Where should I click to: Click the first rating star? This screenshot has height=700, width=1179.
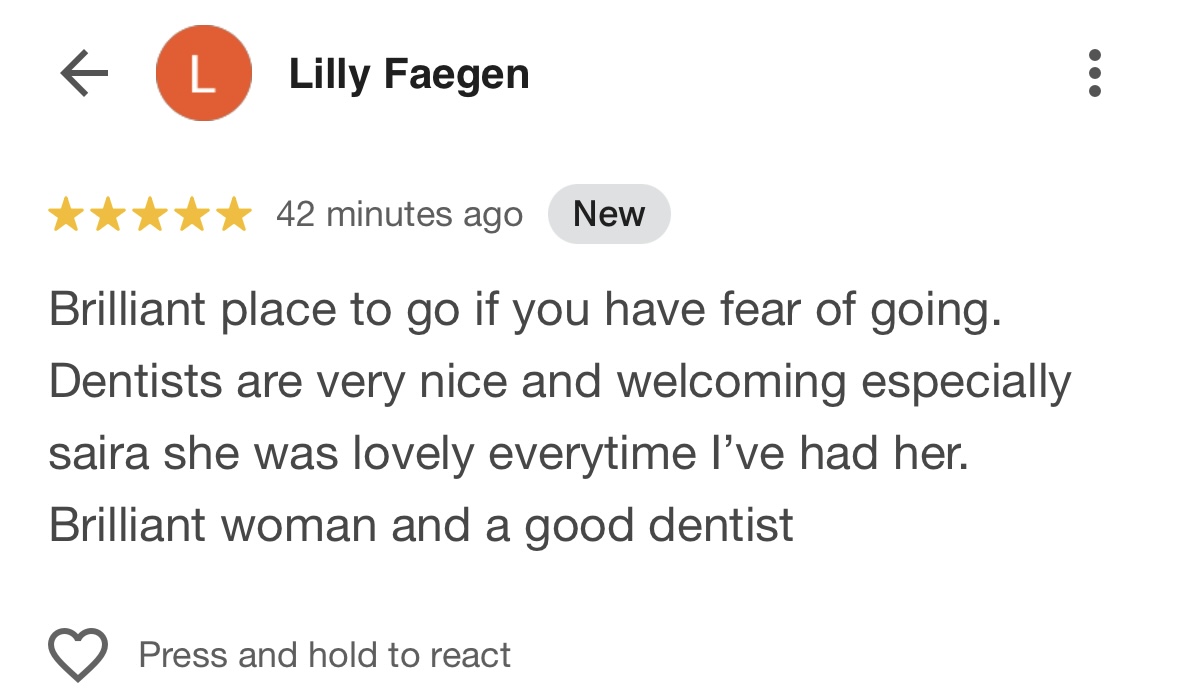(66, 215)
